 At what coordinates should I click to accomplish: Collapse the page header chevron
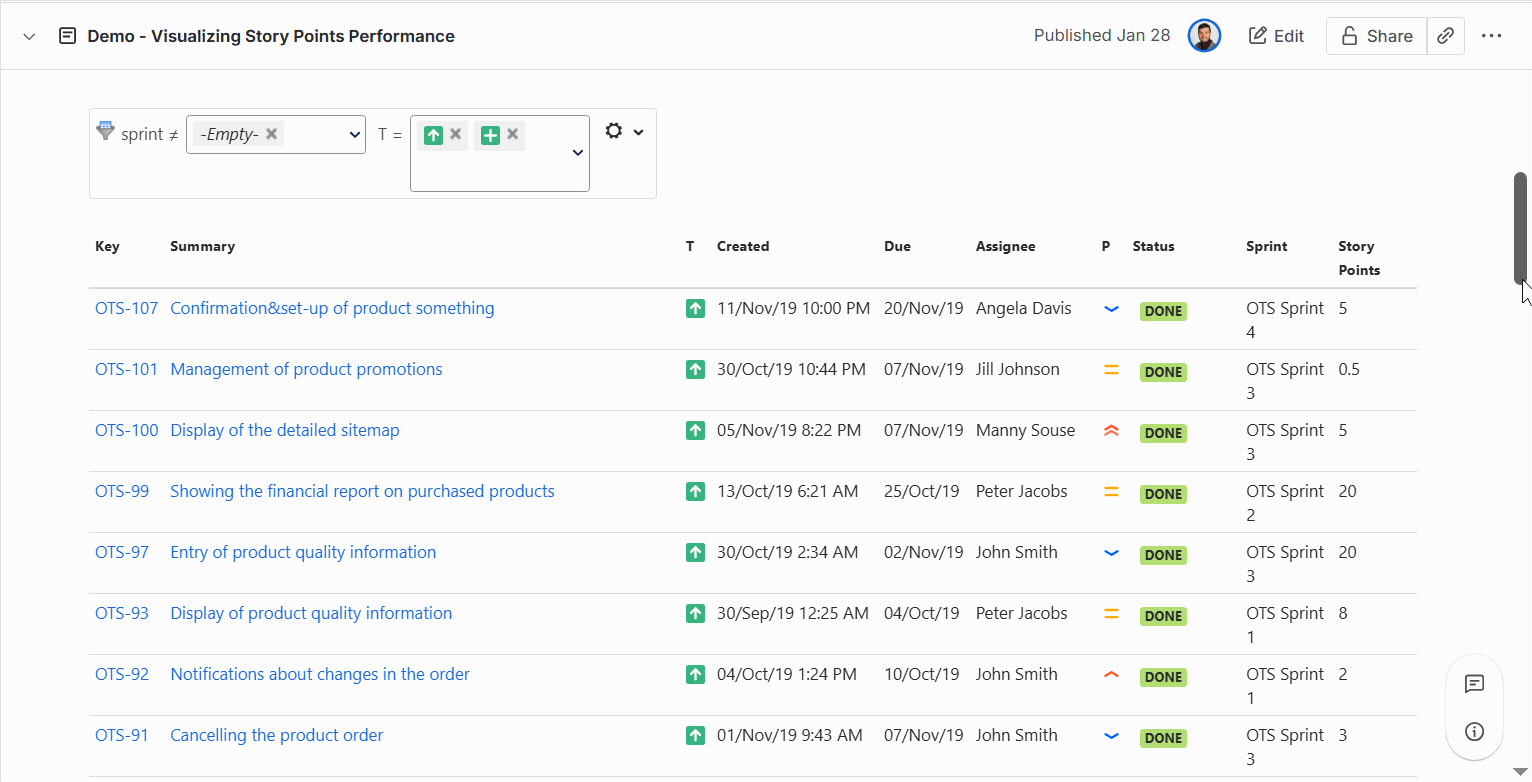pos(28,35)
